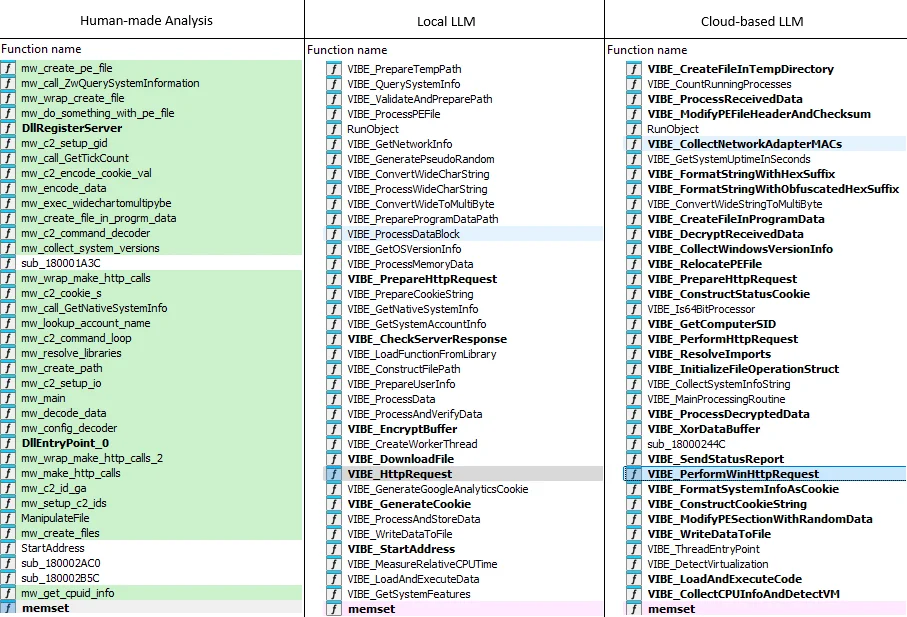Select memset in the Local LLM list
Image resolution: width=907 pixels, height=617 pixels.
point(463,609)
